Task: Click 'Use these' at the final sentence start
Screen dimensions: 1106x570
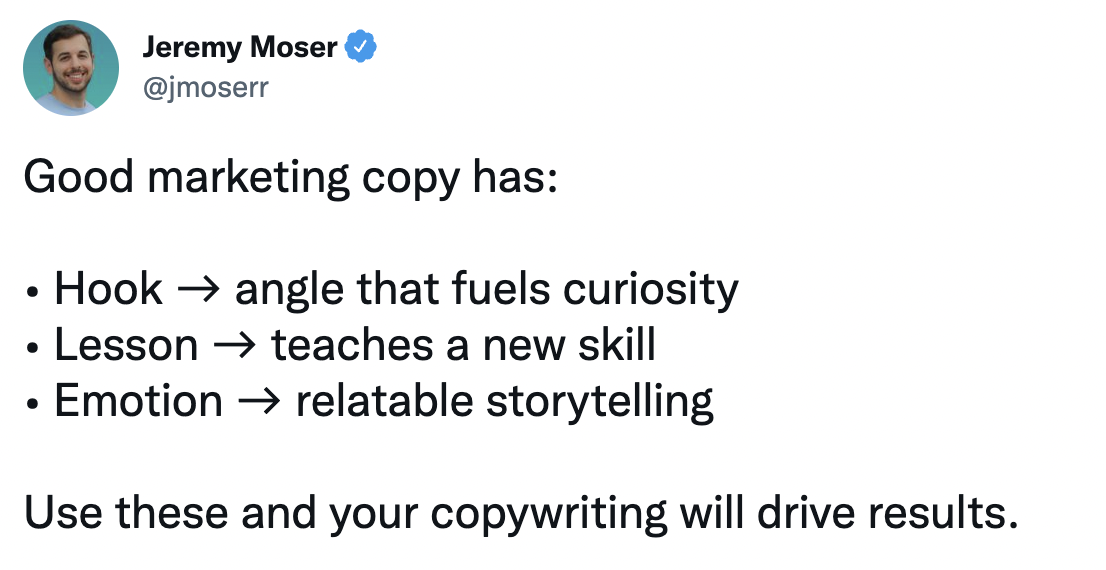Action: tap(109, 514)
